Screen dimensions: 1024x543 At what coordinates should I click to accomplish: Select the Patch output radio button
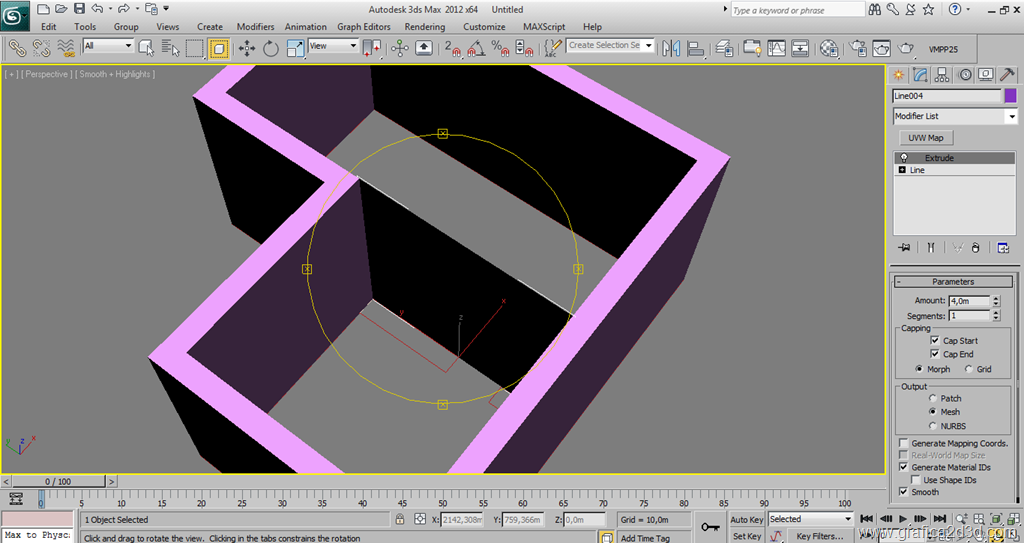coord(931,398)
